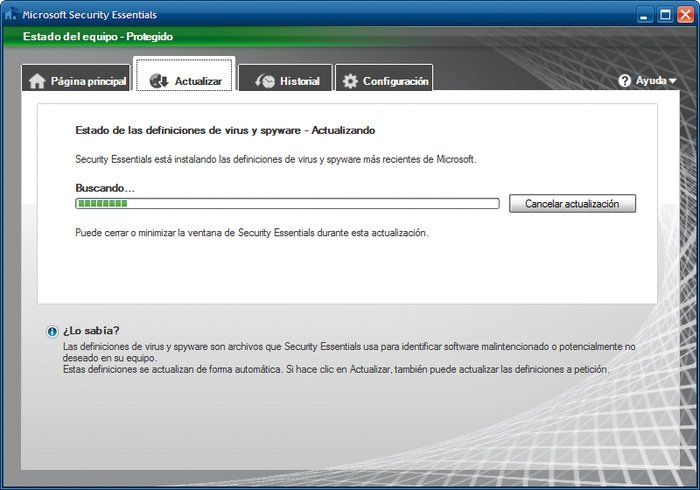Switch to the Historial tab
This screenshot has width=700, height=490.
[x=285, y=79]
